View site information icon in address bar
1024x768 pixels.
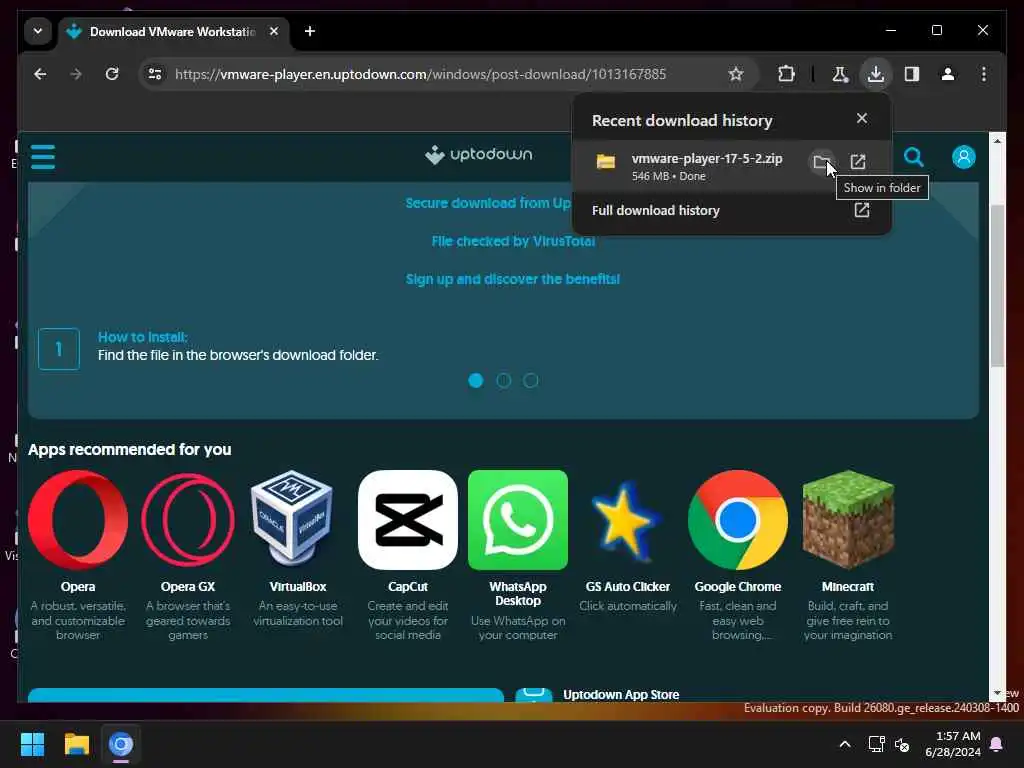point(155,74)
